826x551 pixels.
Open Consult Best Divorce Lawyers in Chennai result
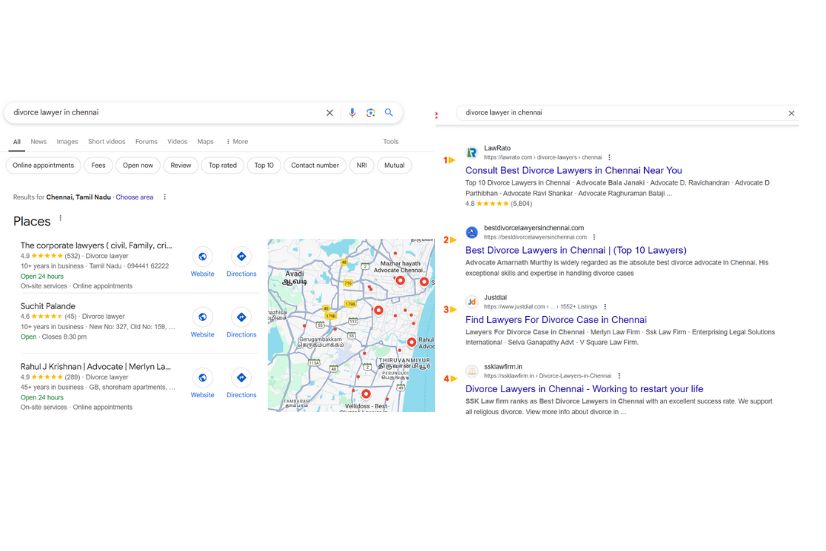point(574,171)
